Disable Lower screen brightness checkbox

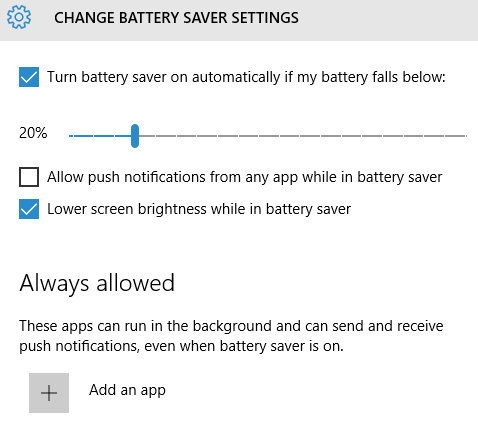pos(29,209)
